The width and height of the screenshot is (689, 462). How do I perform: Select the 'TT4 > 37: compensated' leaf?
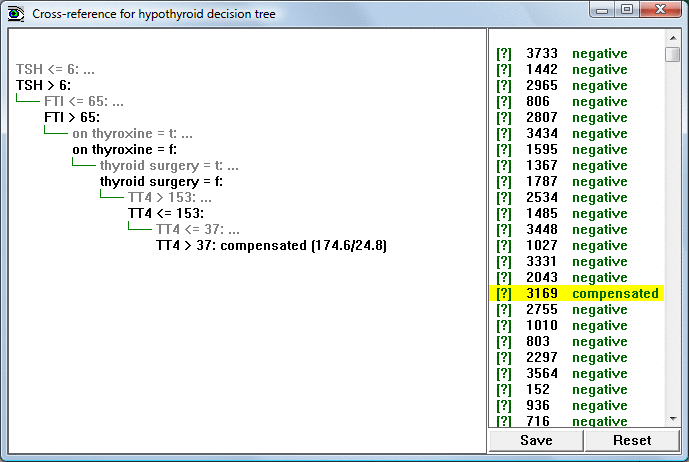click(271, 245)
